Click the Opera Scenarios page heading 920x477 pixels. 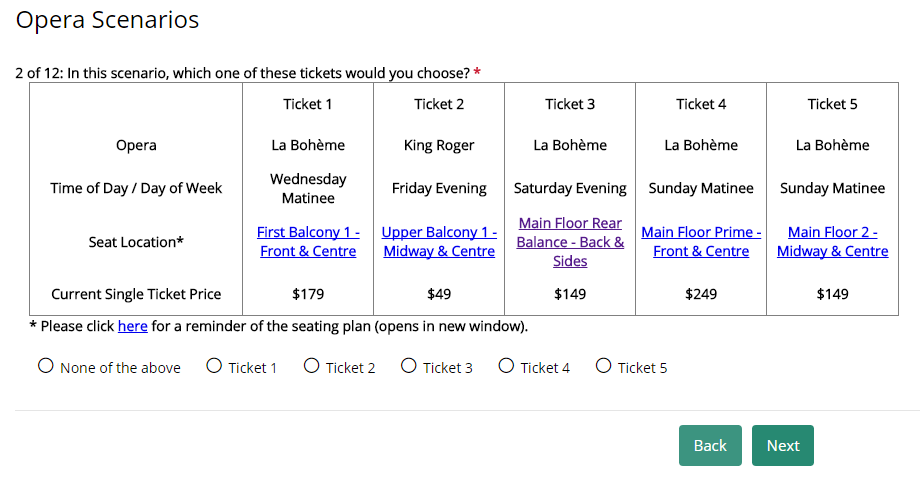107,20
